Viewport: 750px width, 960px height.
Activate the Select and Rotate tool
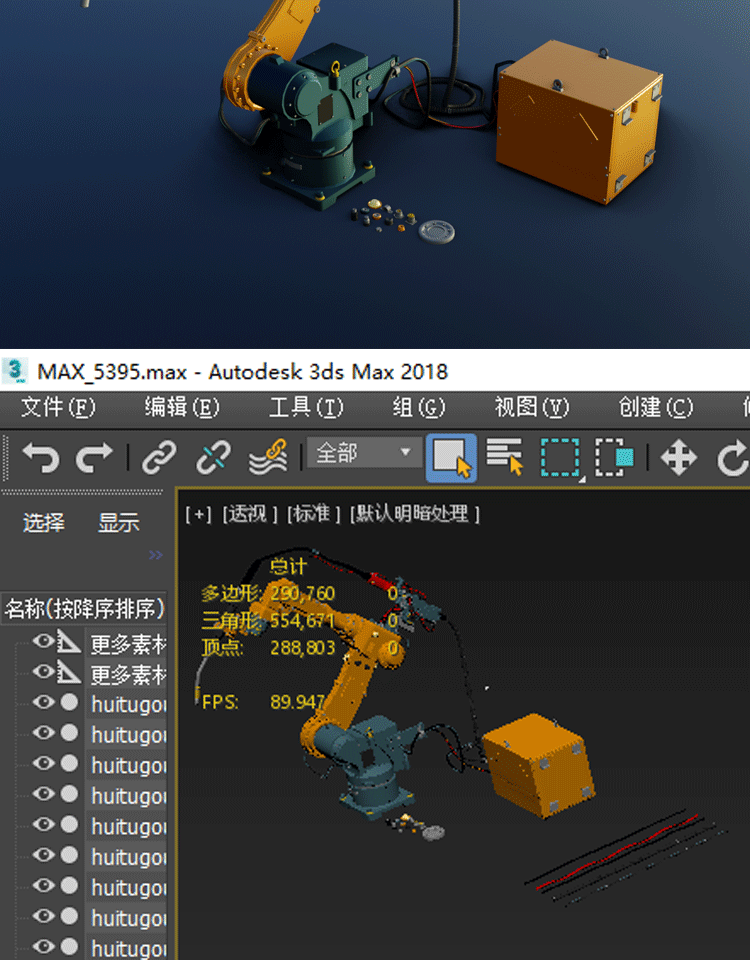(x=733, y=458)
